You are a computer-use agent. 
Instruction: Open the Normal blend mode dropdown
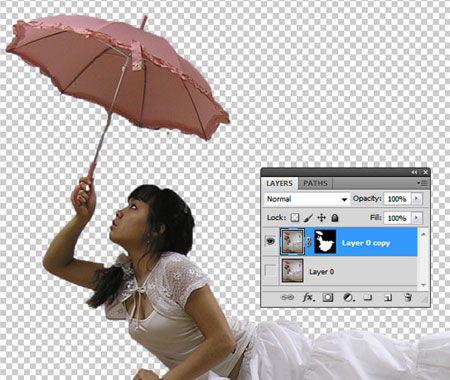pyautogui.click(x=307, y=199)
